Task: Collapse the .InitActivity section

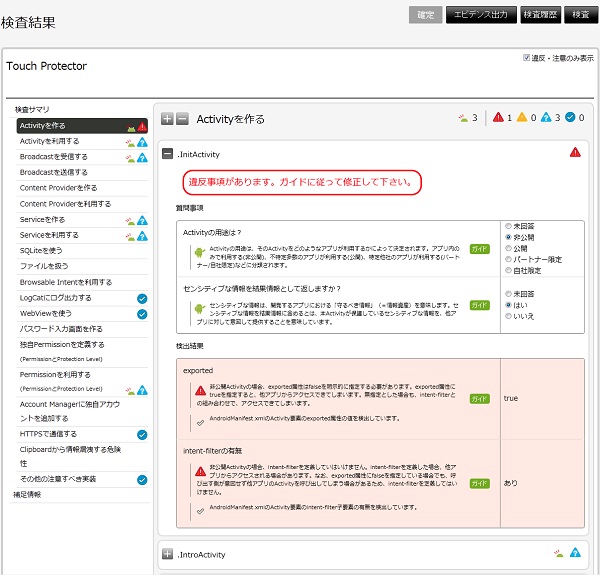Action: [x=167, y=154]
